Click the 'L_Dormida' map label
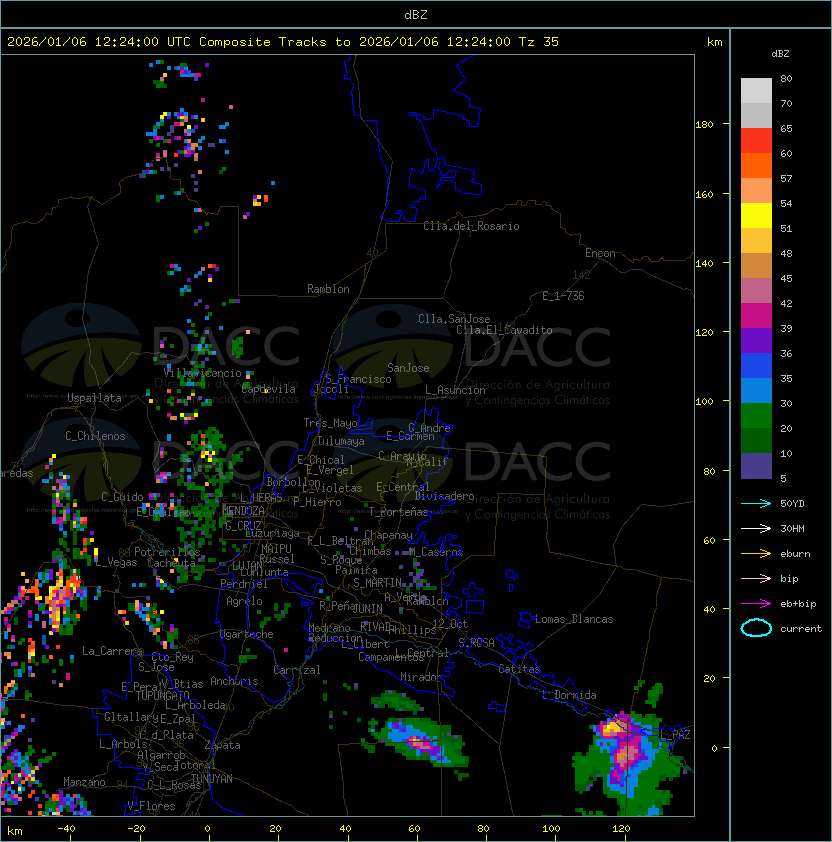The width and height of the screenshot is (832, 842). (x=569, y=695)
